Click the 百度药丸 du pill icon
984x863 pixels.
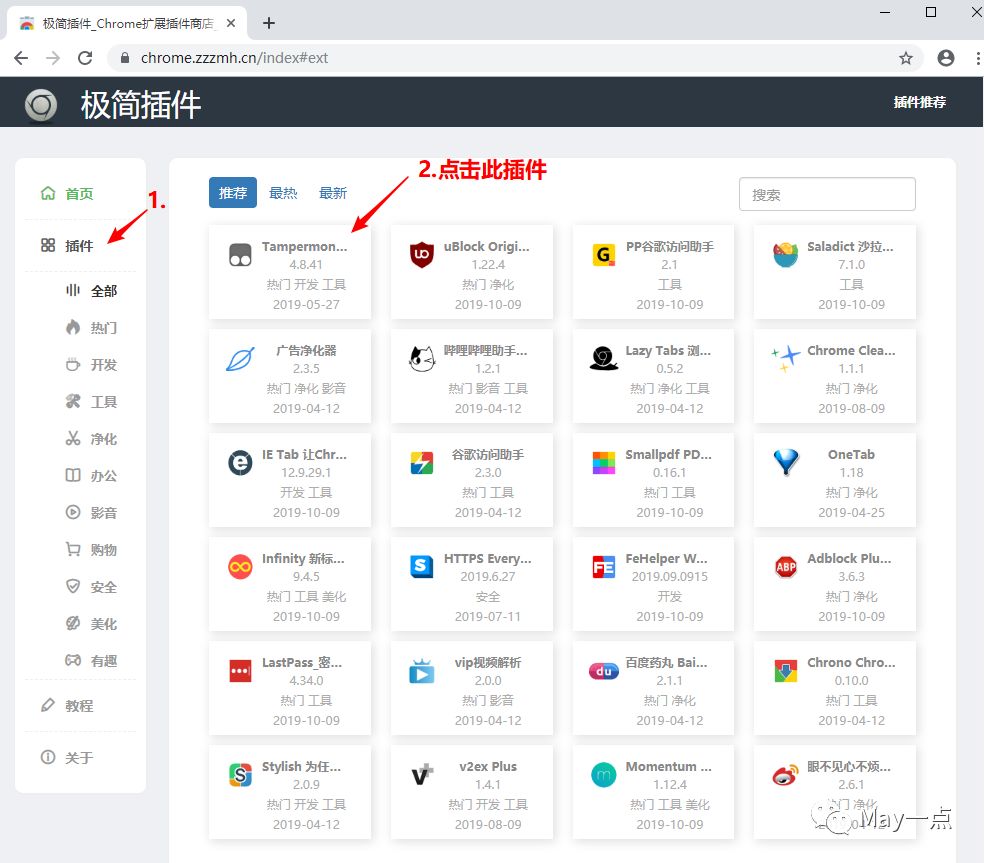click(604, 672)
